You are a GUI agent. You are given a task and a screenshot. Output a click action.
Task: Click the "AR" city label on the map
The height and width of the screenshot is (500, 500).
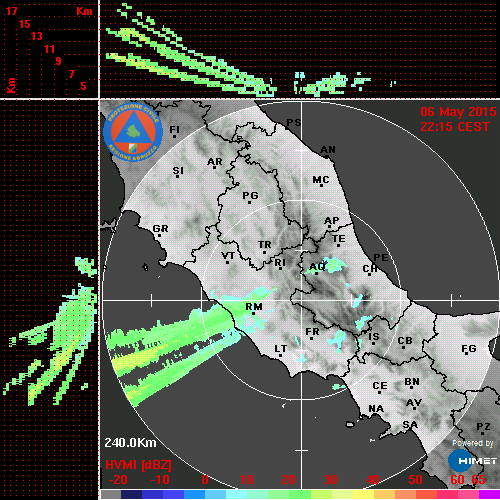click(x=215, y=162)
